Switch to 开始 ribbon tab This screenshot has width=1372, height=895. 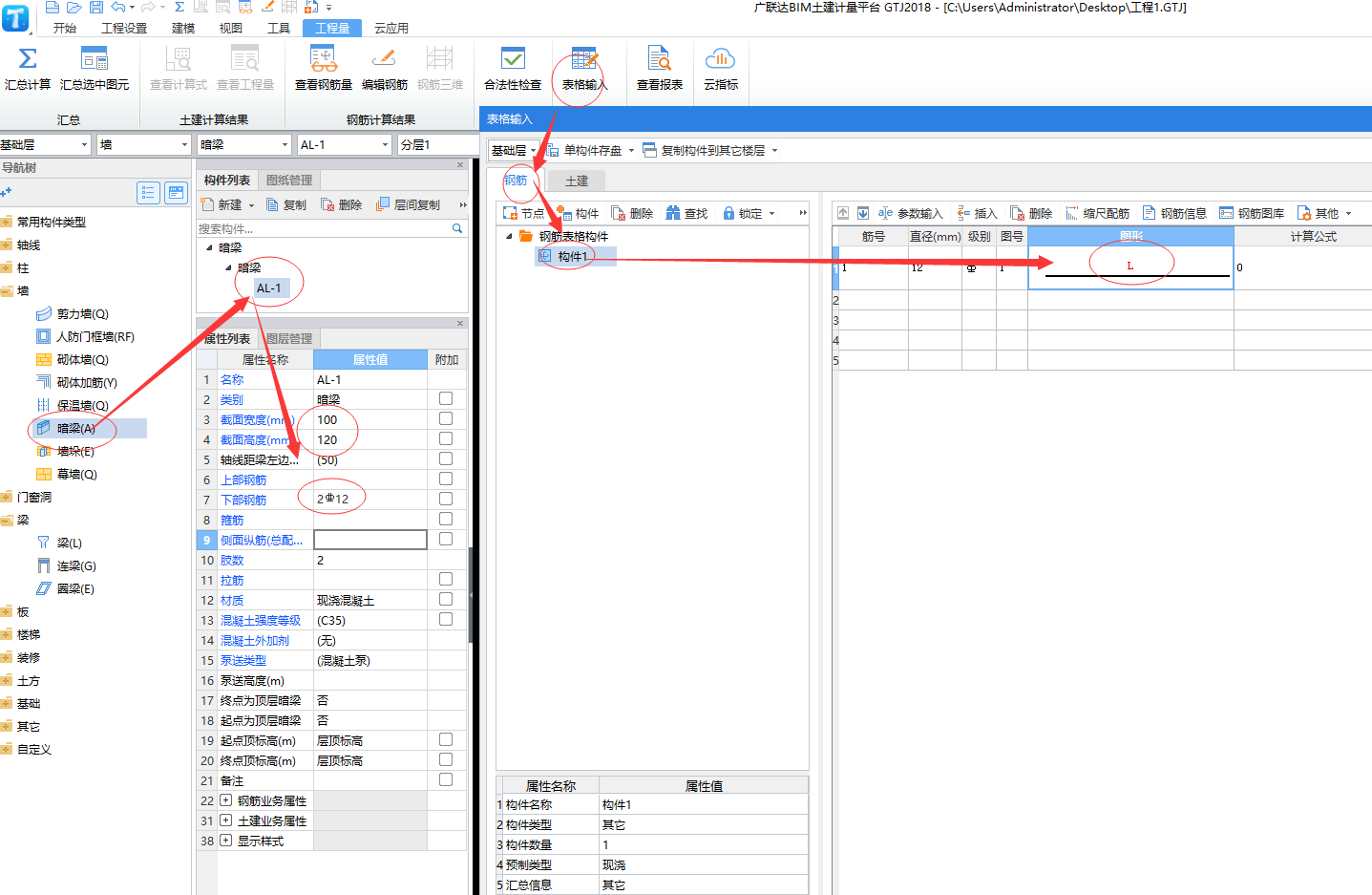(65, 28)
